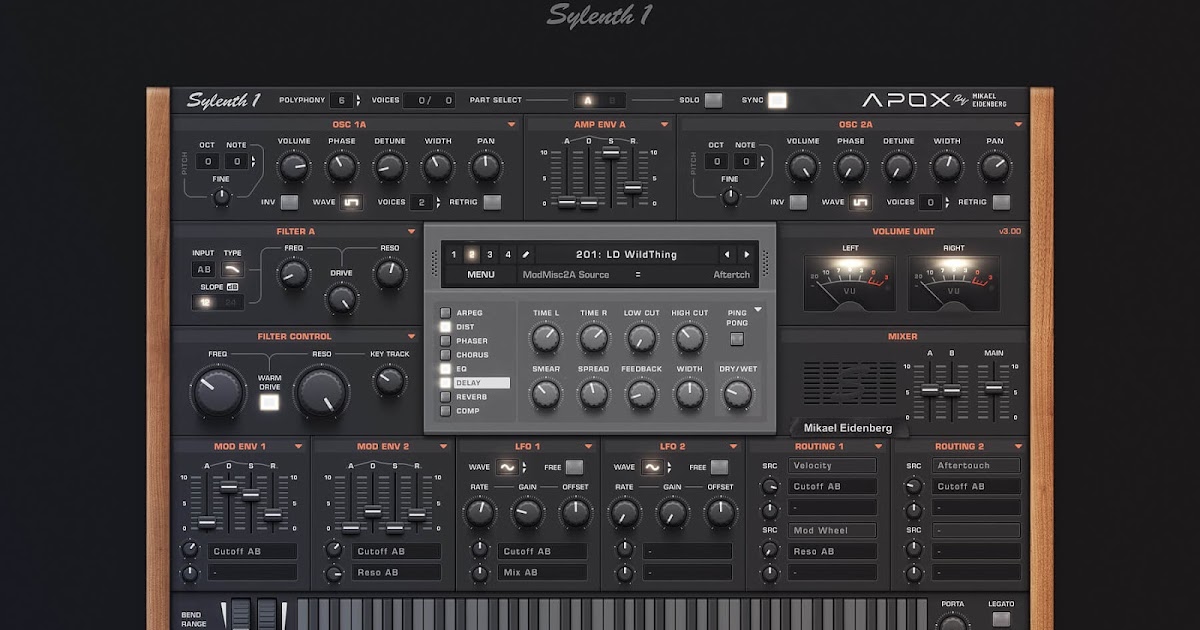The image size is (1200, 630).
Task: Adjust the AMP ENV A sustain slider
Action: click(x=610, y=152)
